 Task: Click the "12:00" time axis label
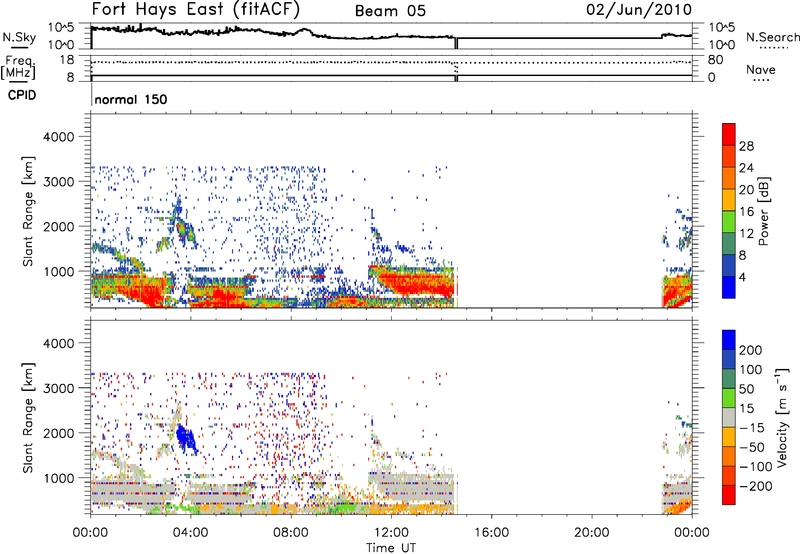[391, 533]
